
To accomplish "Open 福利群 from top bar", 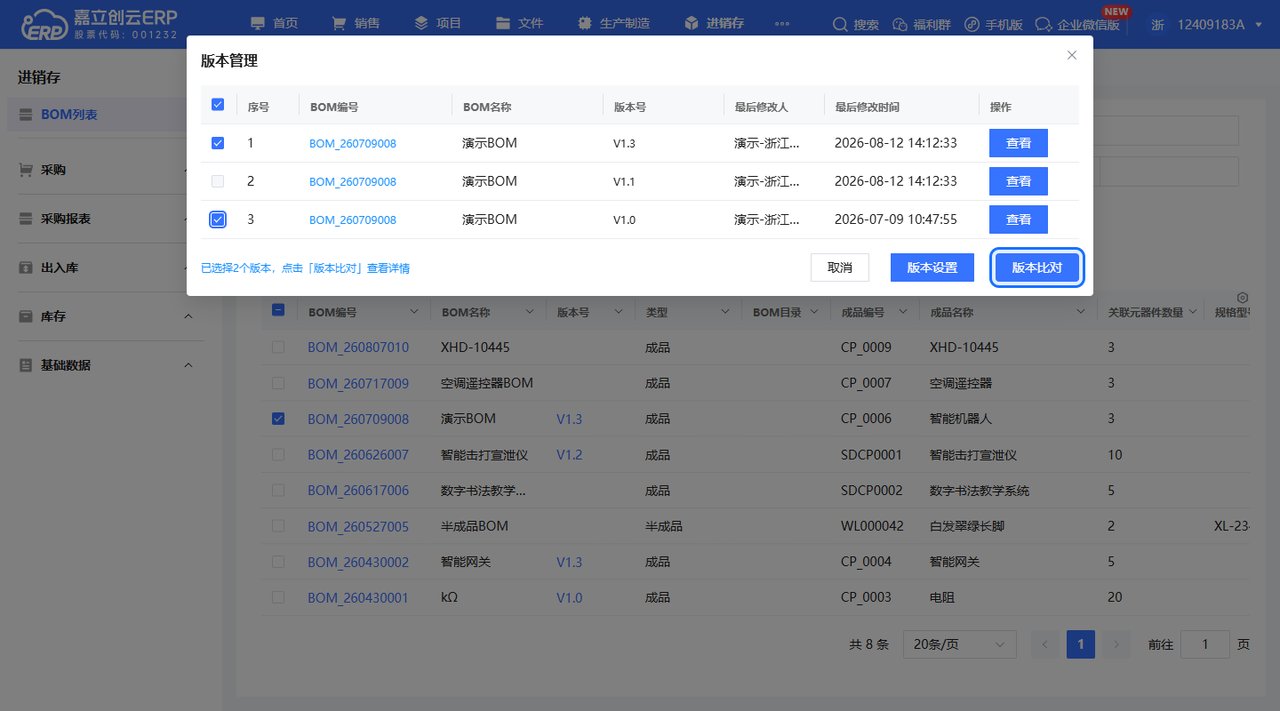I will (921, 24).
